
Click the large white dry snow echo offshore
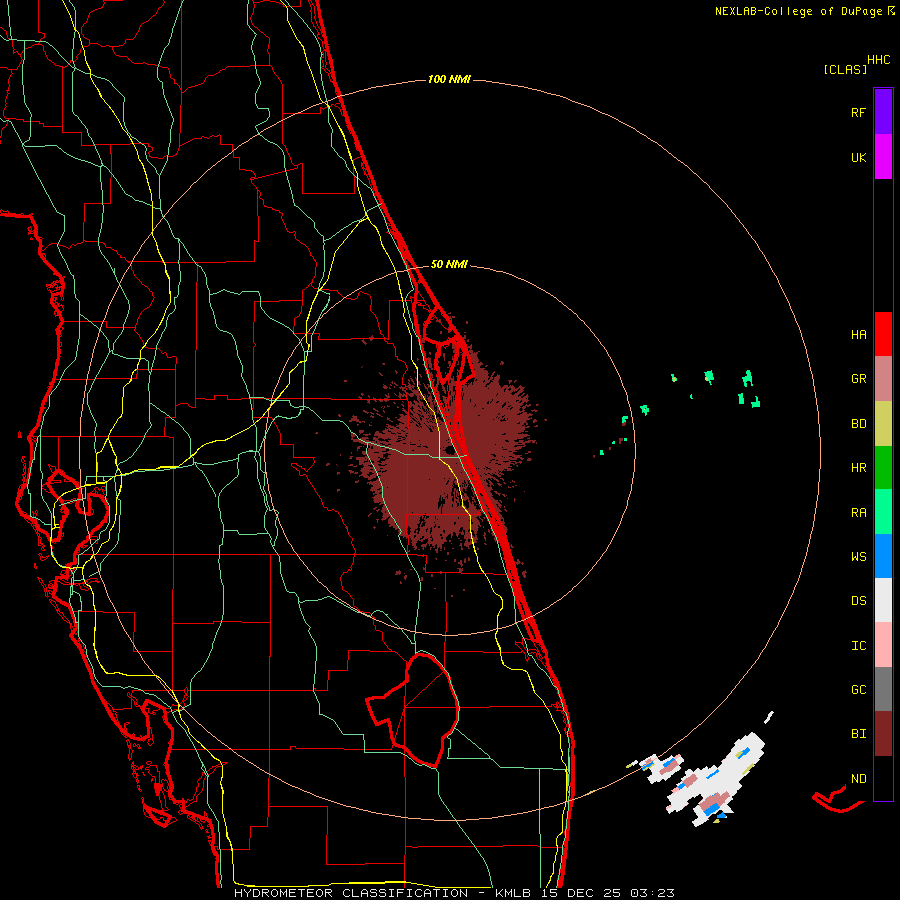pyautogui.click(x=717, y=781)
